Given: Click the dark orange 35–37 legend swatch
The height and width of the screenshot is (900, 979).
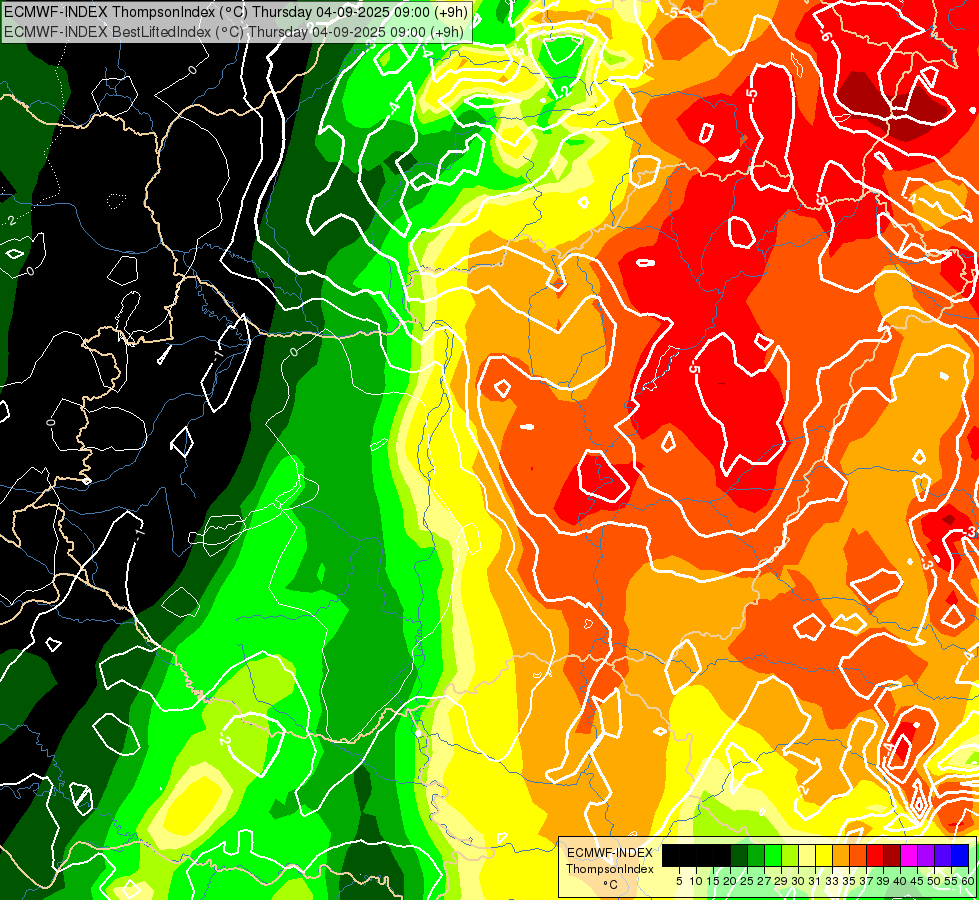Looking at the screenshot, I should coord(858,855).
